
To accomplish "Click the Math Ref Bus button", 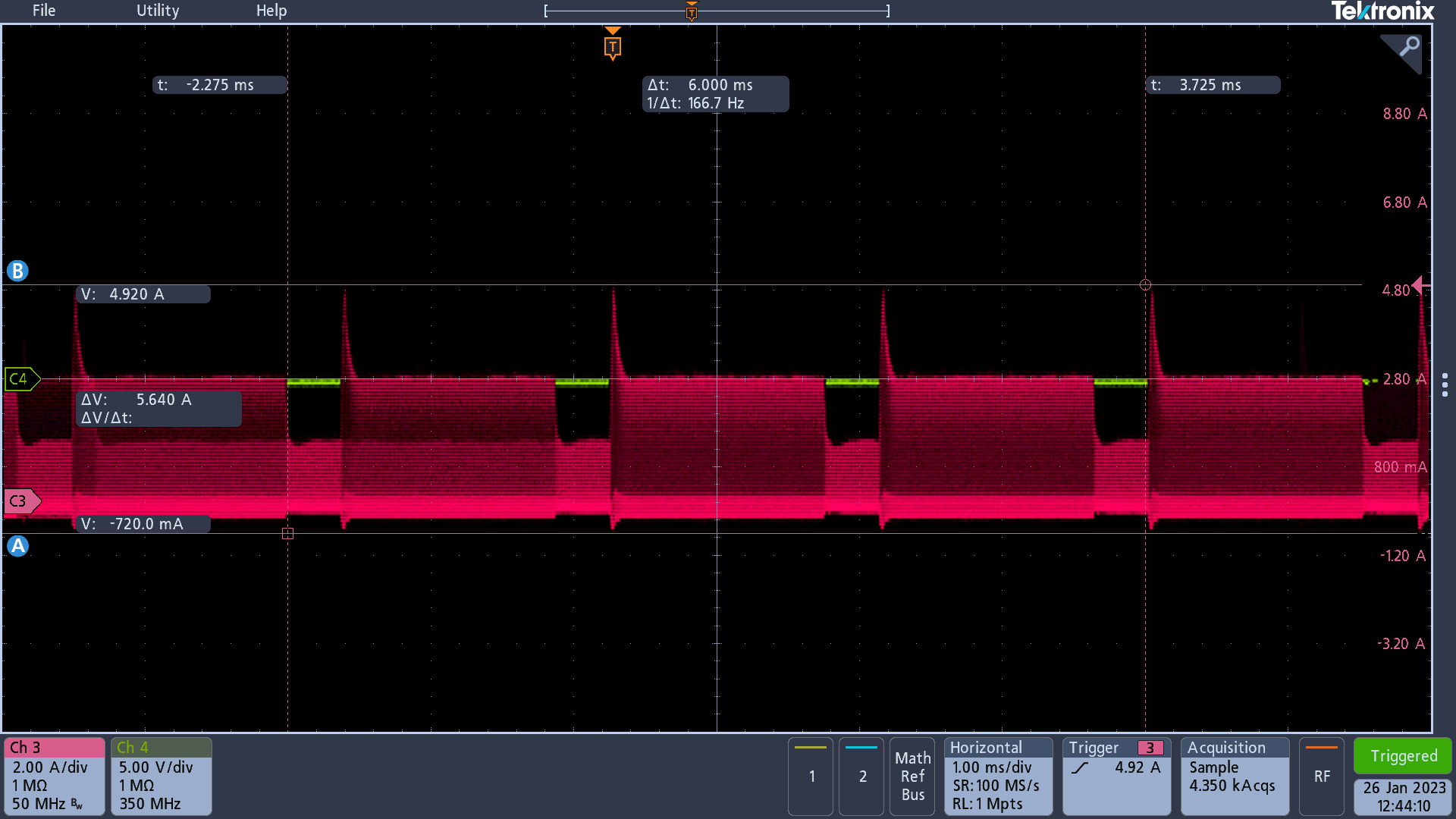I will pos(912,776).
